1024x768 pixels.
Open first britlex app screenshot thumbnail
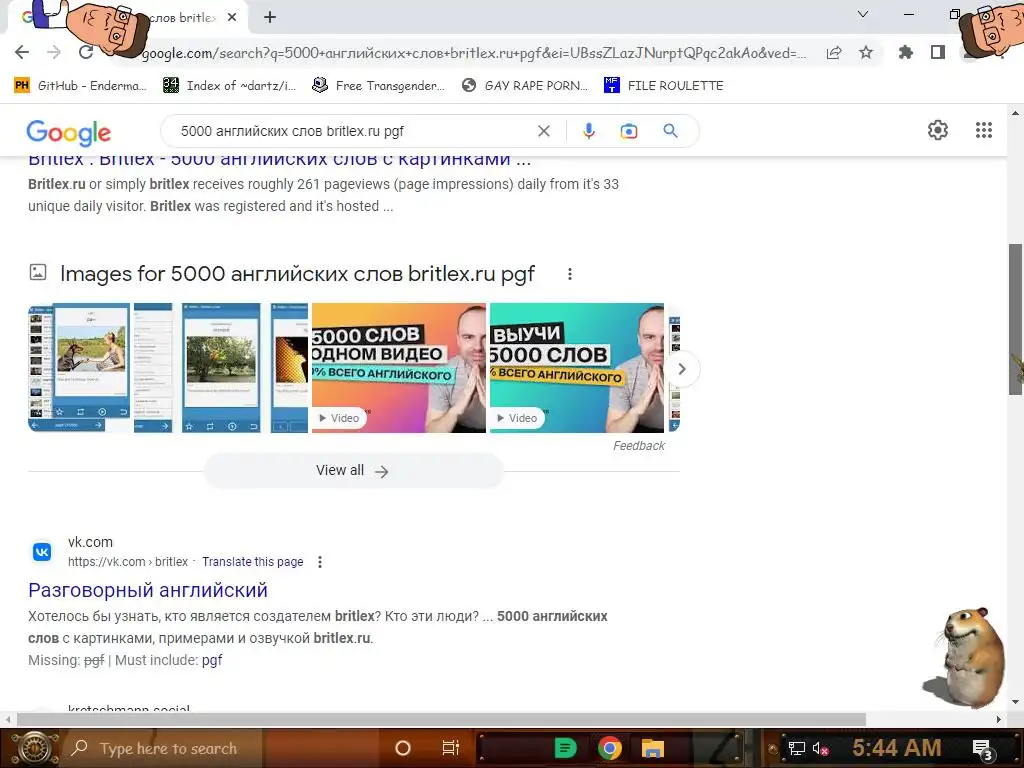79,367
